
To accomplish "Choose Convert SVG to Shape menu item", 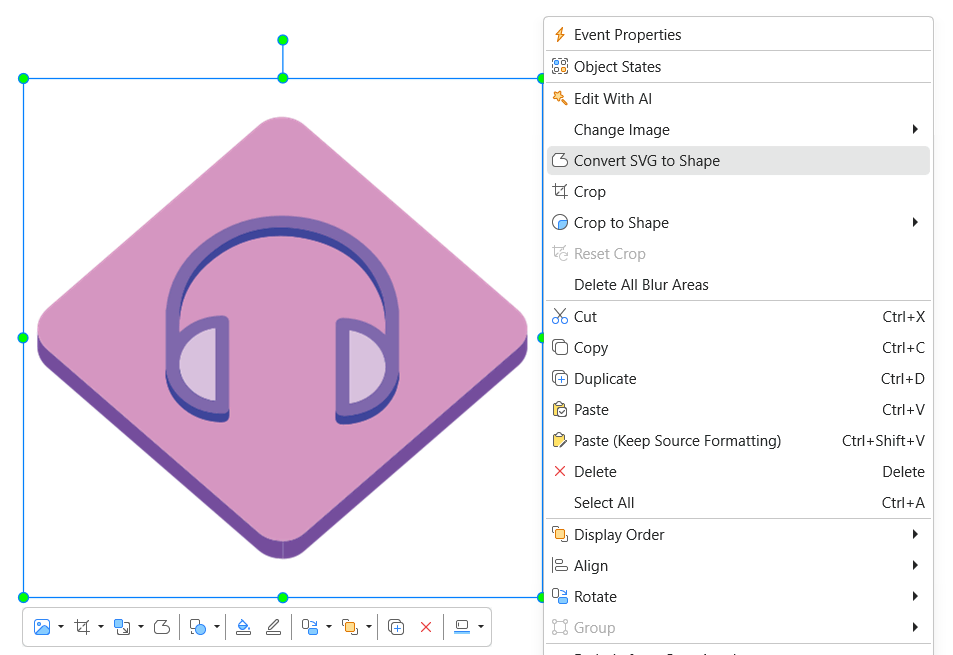I will tap(738, 160).
